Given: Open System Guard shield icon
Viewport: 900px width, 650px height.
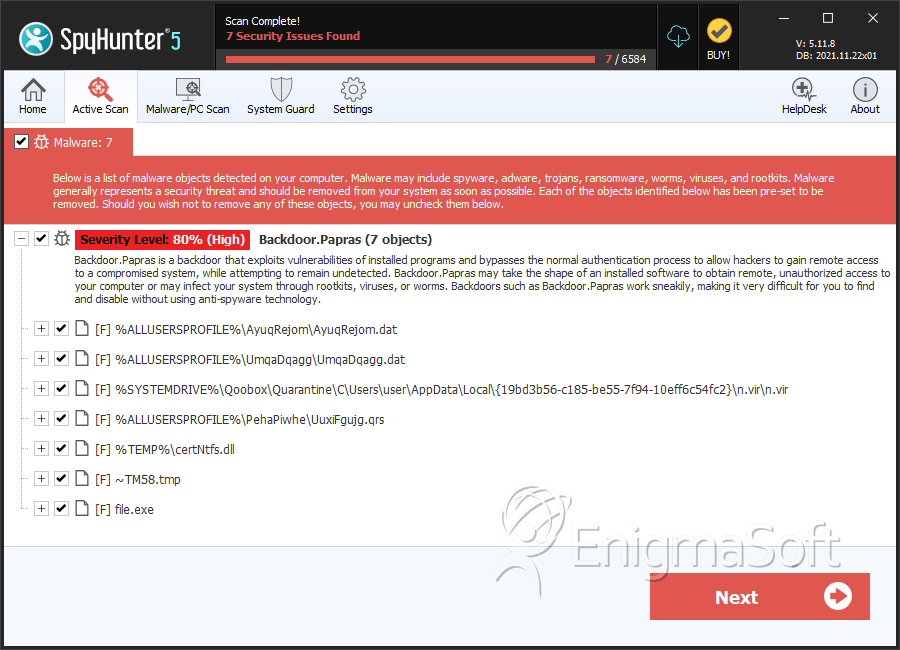Looking at the screenshot, I should pyautogui.click(x=281, y=90).
